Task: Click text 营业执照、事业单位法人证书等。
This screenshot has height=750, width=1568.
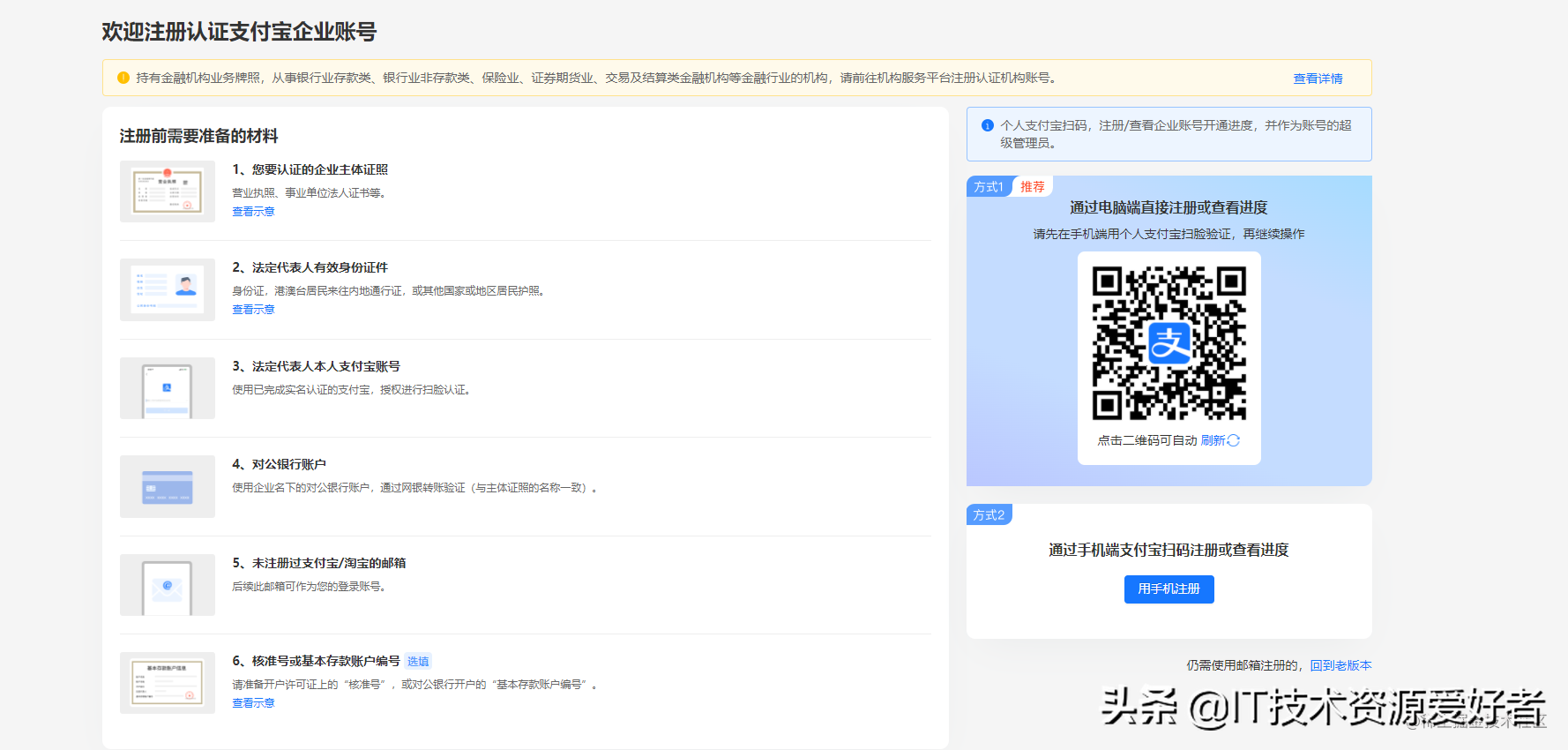Action: point(311,193)
